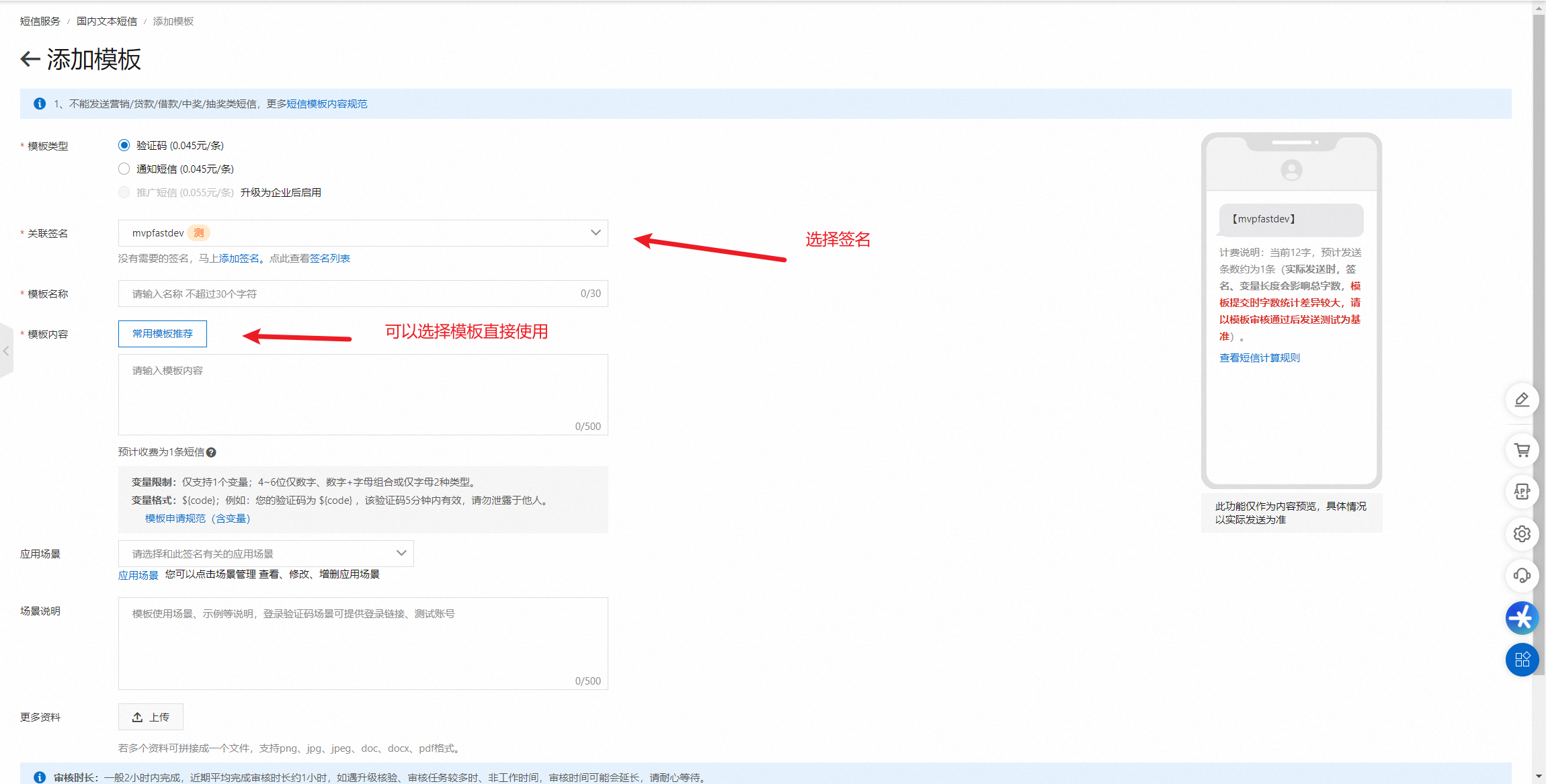Click the back arrow beside 添加模板
The width and height of the screenshot is (1546, 784).
click(30, 59)
